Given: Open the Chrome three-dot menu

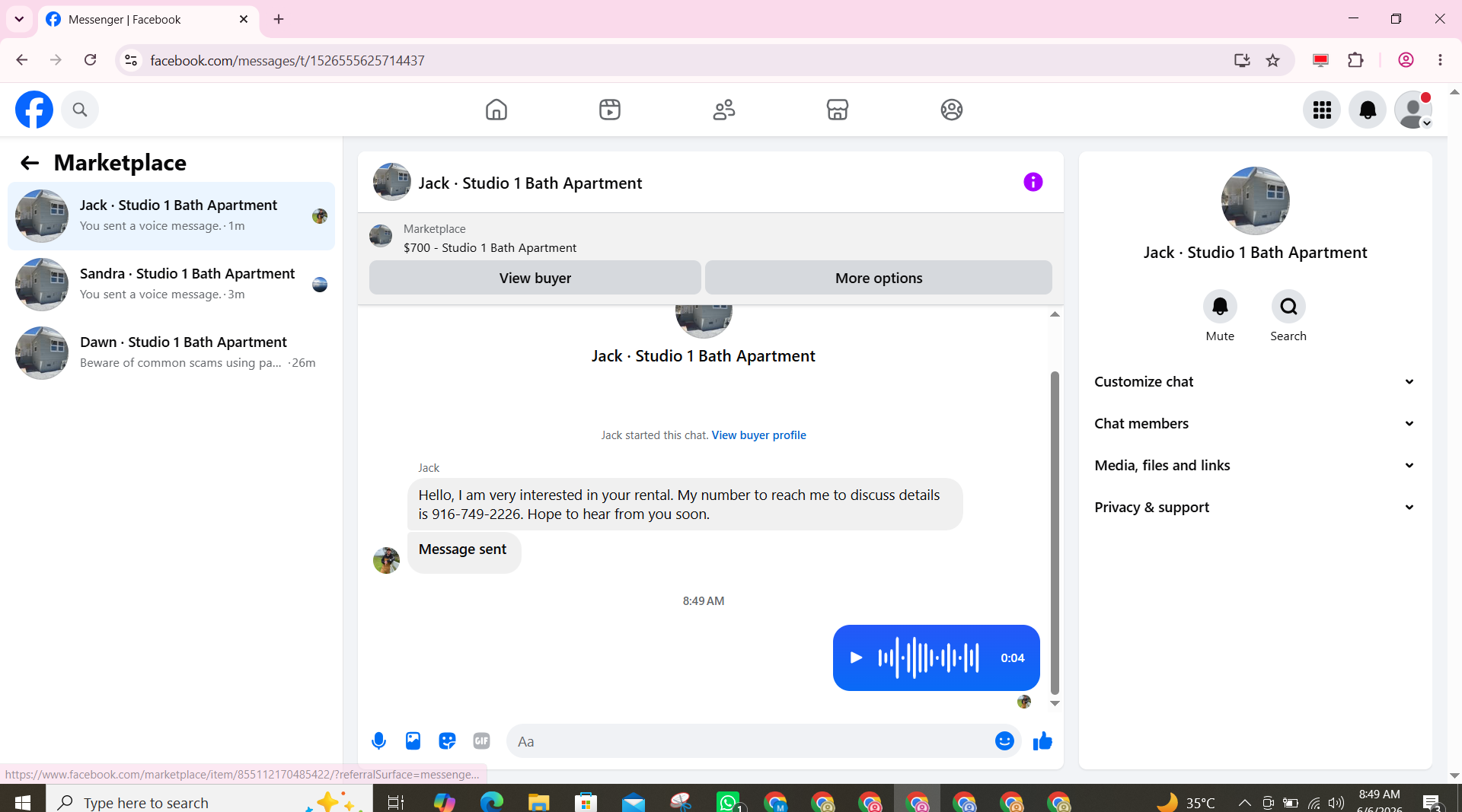Looking at the screenshot, I should (1440, 60).
